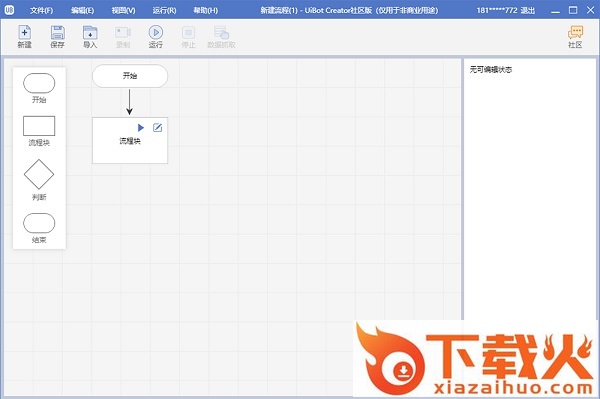Open the 运行(R) menu
The image size is (600, 399).
click(x=164, y=10)
